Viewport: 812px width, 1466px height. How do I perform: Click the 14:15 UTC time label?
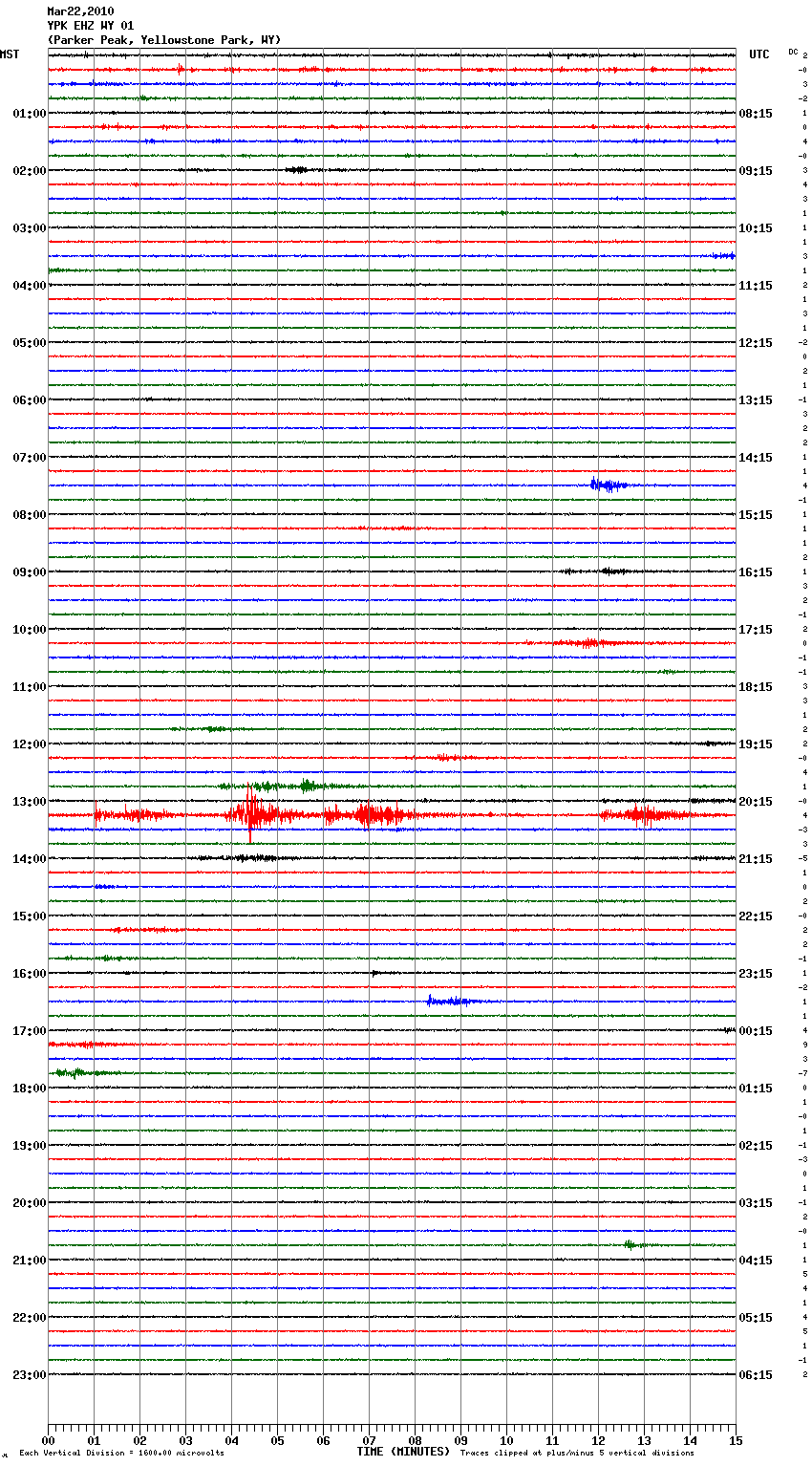756,458
